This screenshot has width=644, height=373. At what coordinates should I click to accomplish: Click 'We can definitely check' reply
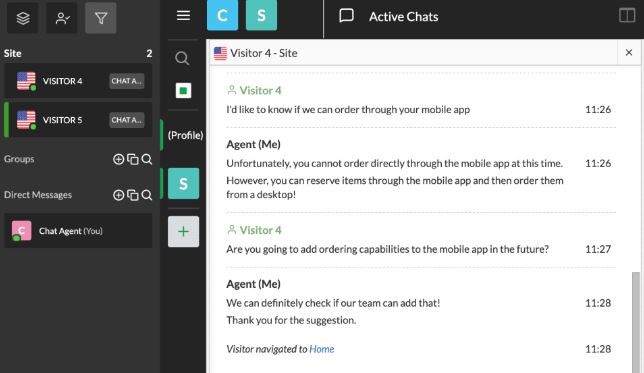(x=333, y=303)
